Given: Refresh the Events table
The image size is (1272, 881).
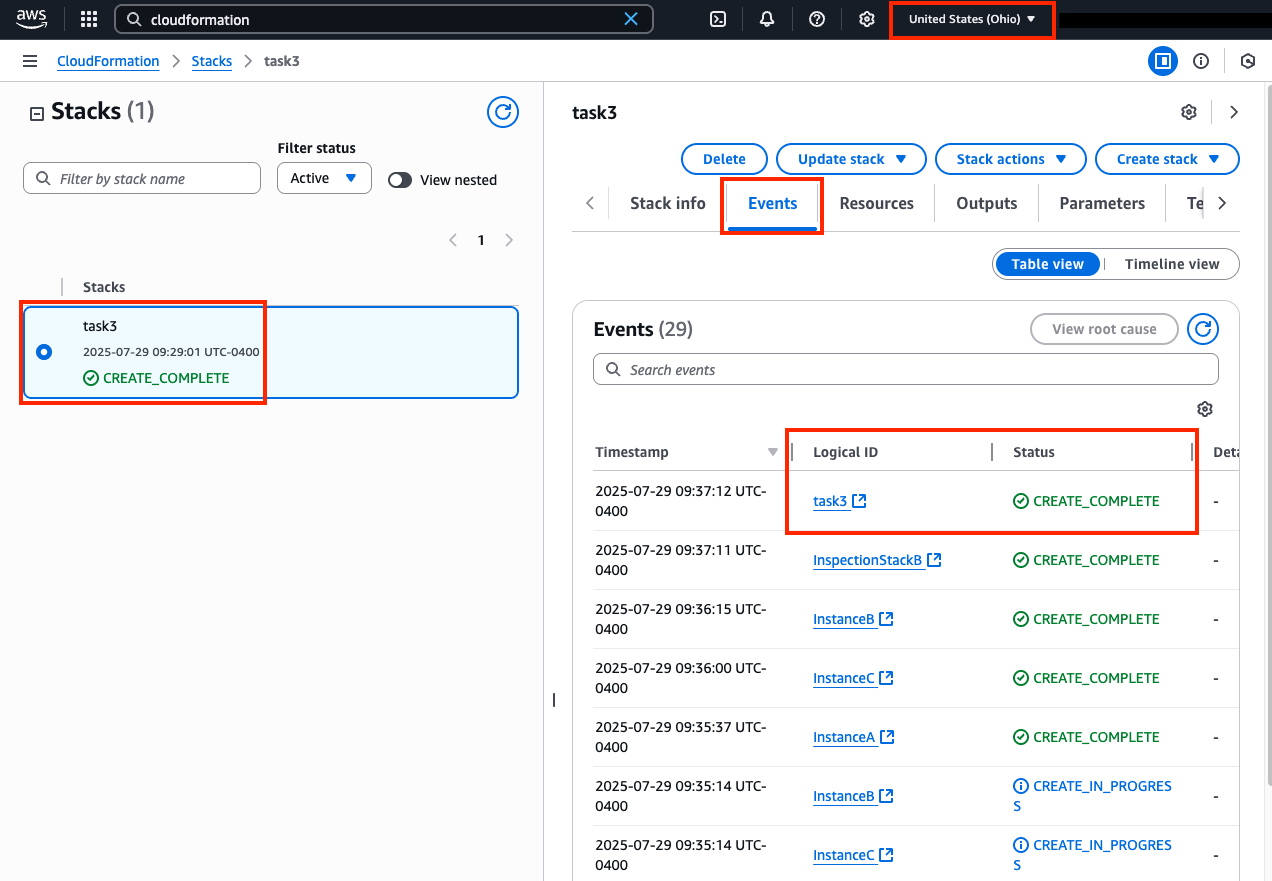Looking at the screenshot, I should [1203, 328].
